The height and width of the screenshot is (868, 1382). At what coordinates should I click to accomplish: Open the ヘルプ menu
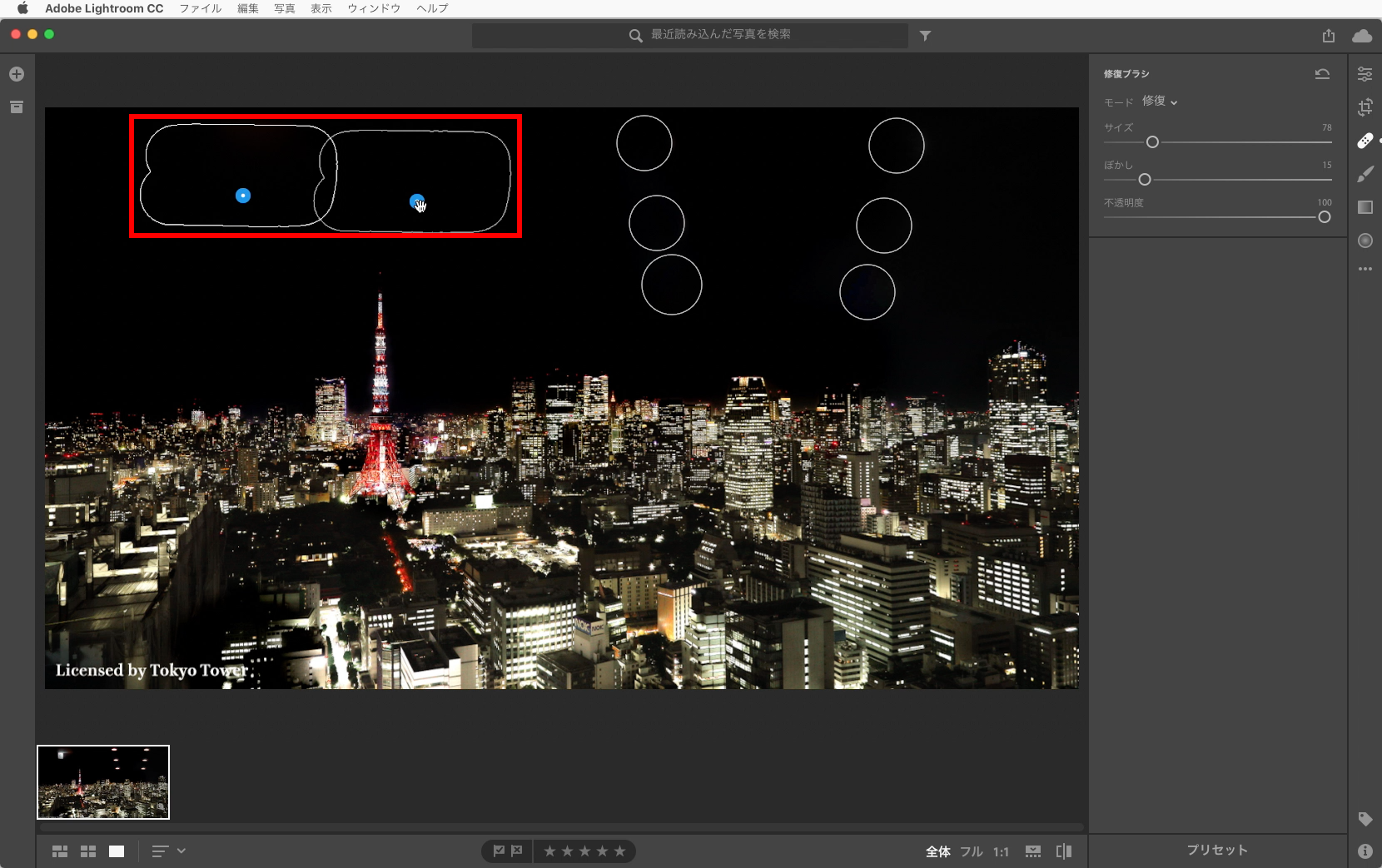(x=432, y=8)
